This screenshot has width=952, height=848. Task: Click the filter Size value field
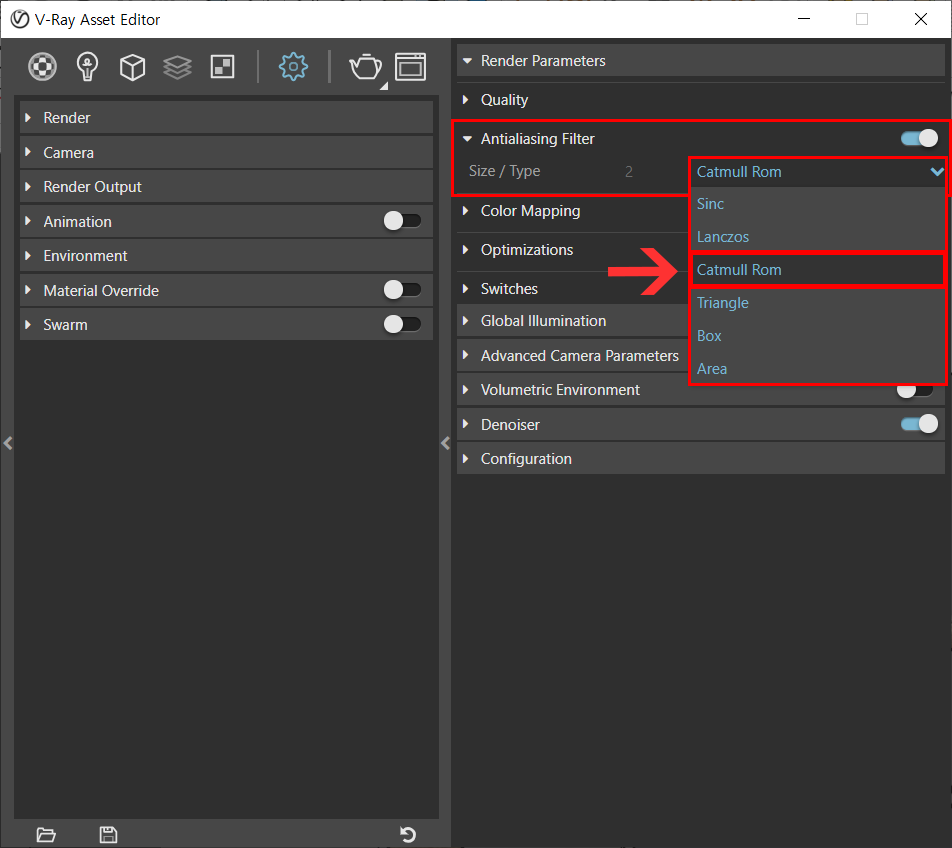629,172
